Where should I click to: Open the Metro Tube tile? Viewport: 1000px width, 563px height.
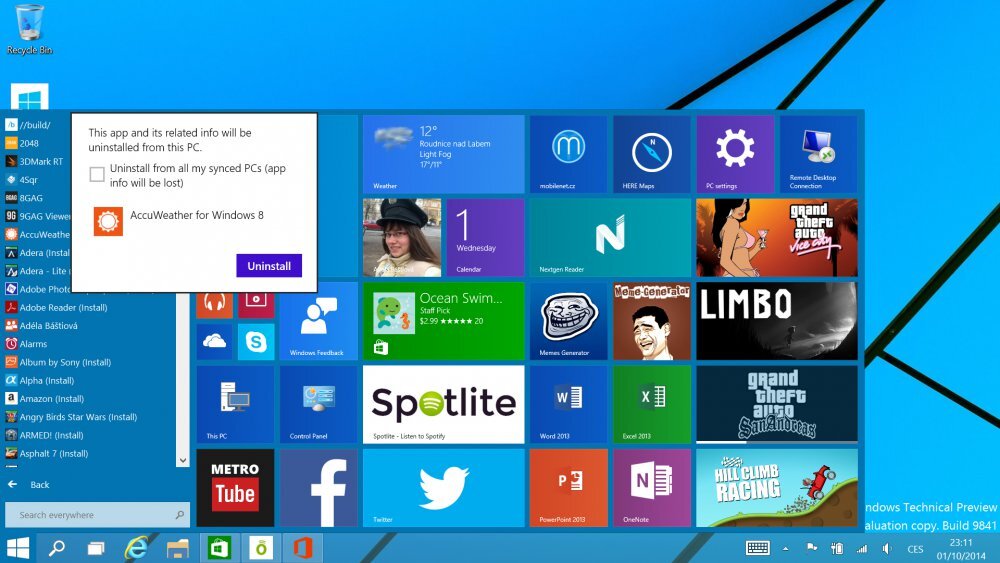coord(235,488)
